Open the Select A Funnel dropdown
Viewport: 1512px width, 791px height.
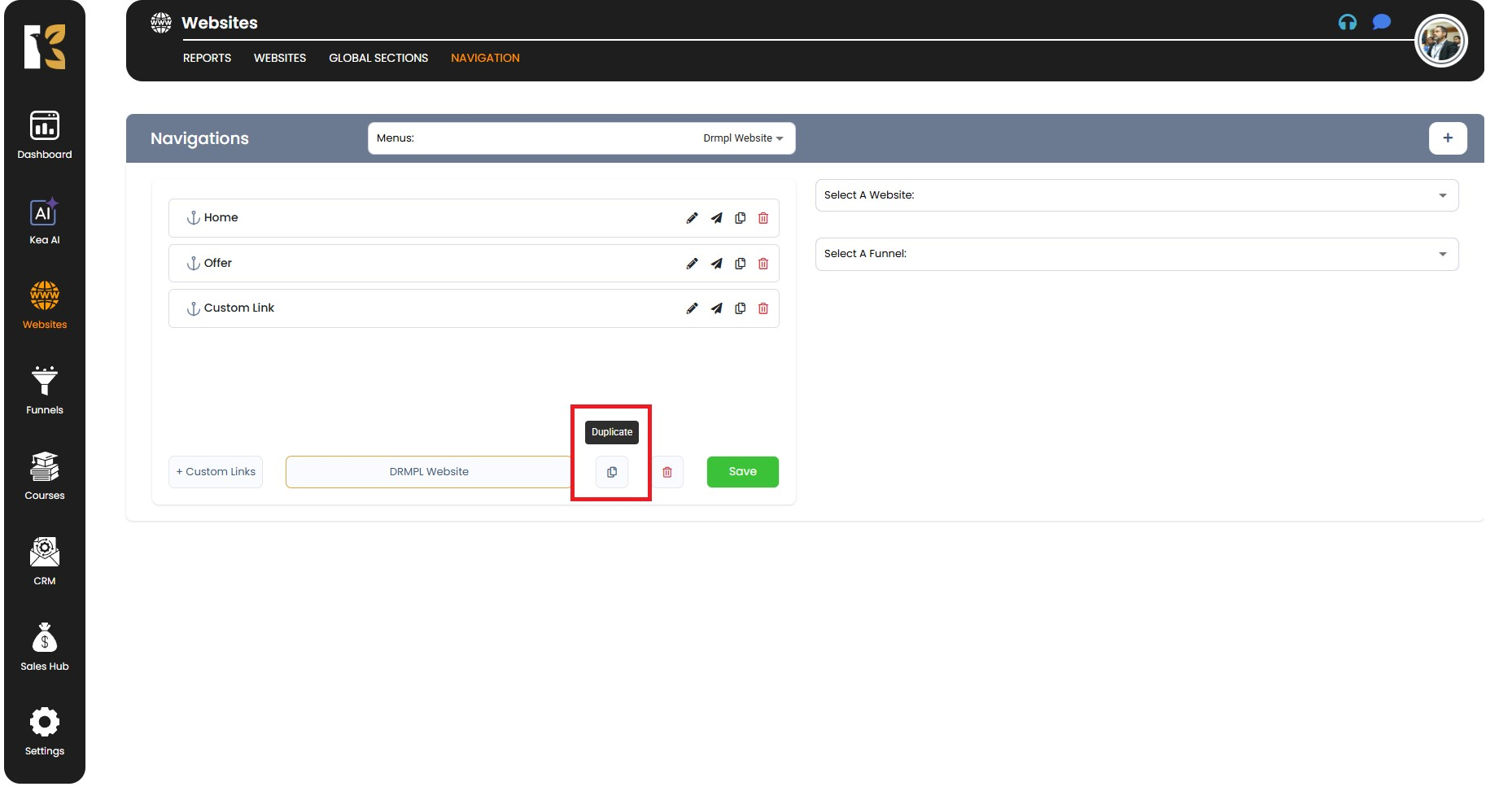click(1136, 254)
